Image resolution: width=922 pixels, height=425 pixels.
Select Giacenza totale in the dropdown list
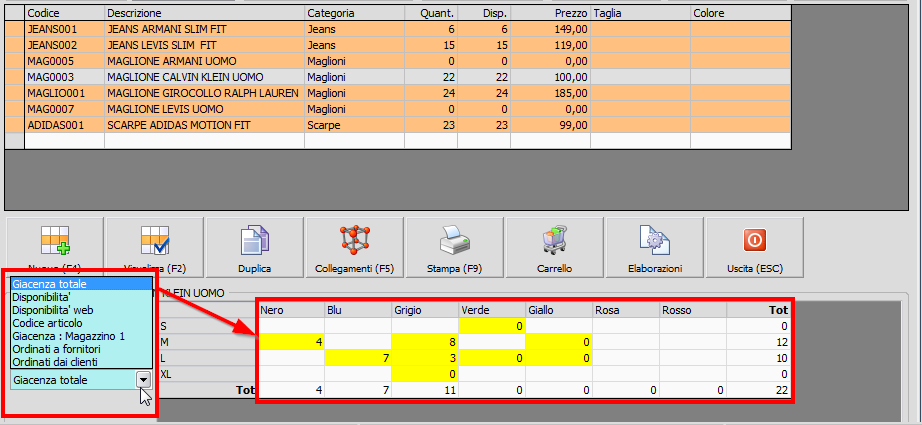[81, 284]
